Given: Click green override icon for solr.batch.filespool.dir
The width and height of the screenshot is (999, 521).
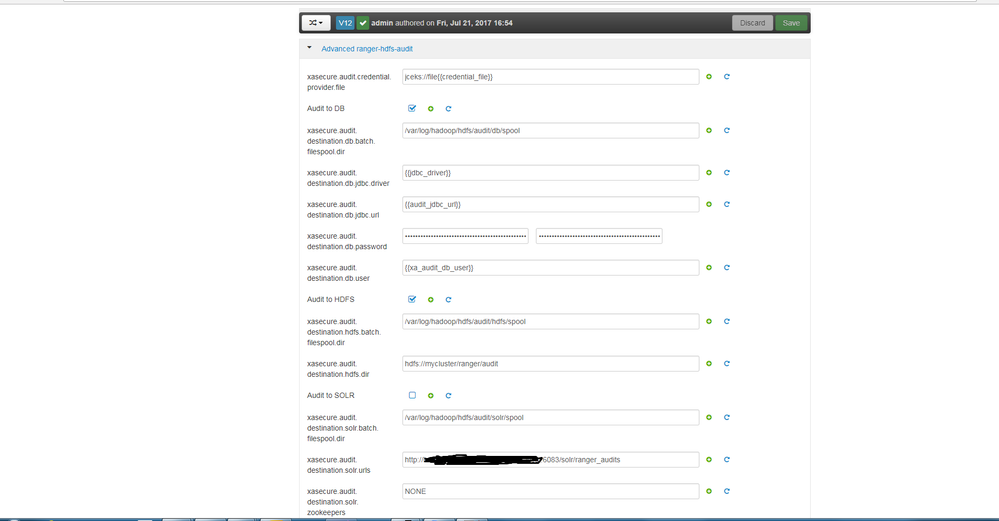Looking at the screenshot, I should click(708, 418).
